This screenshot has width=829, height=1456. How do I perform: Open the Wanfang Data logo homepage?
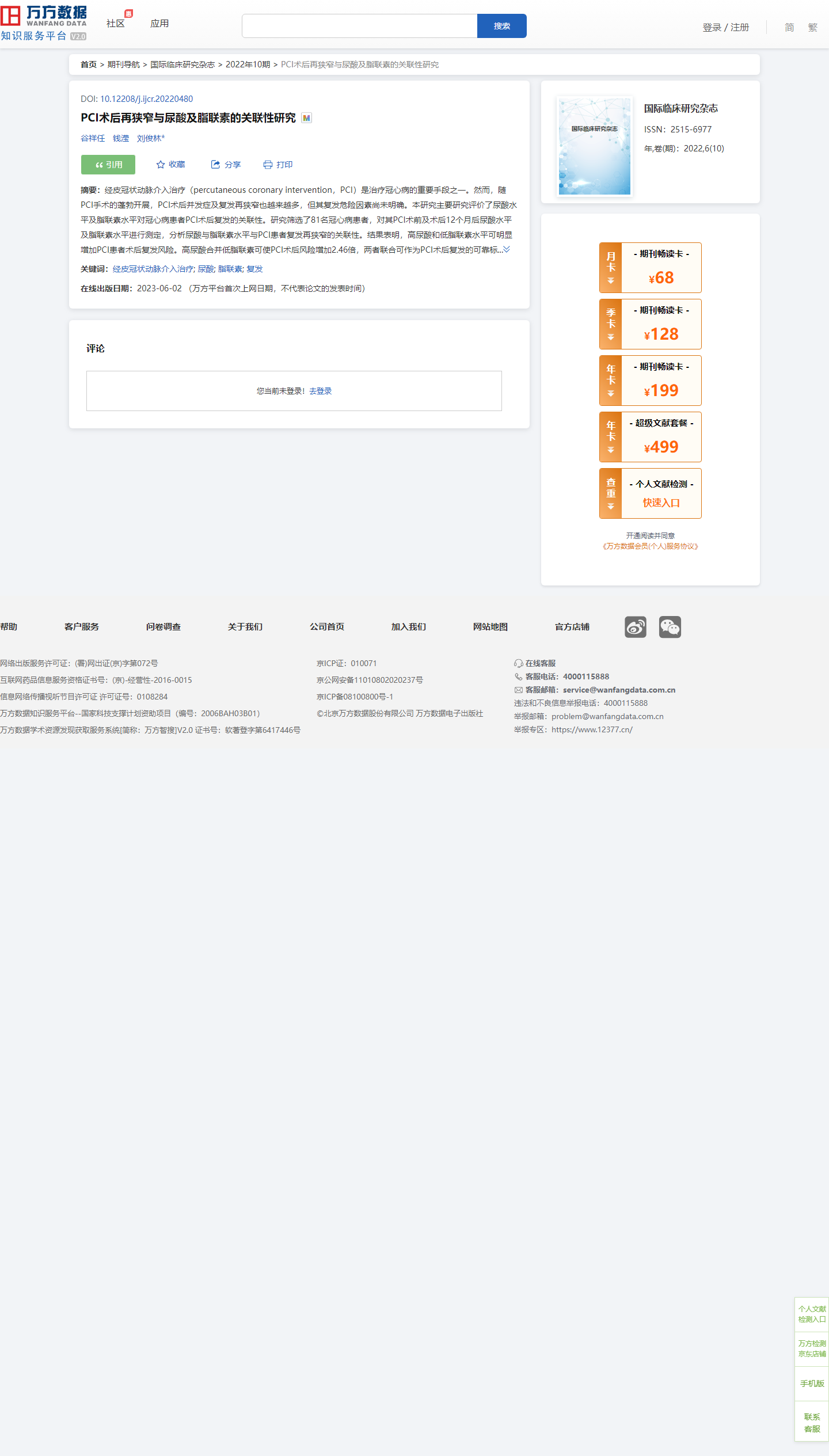44,23
